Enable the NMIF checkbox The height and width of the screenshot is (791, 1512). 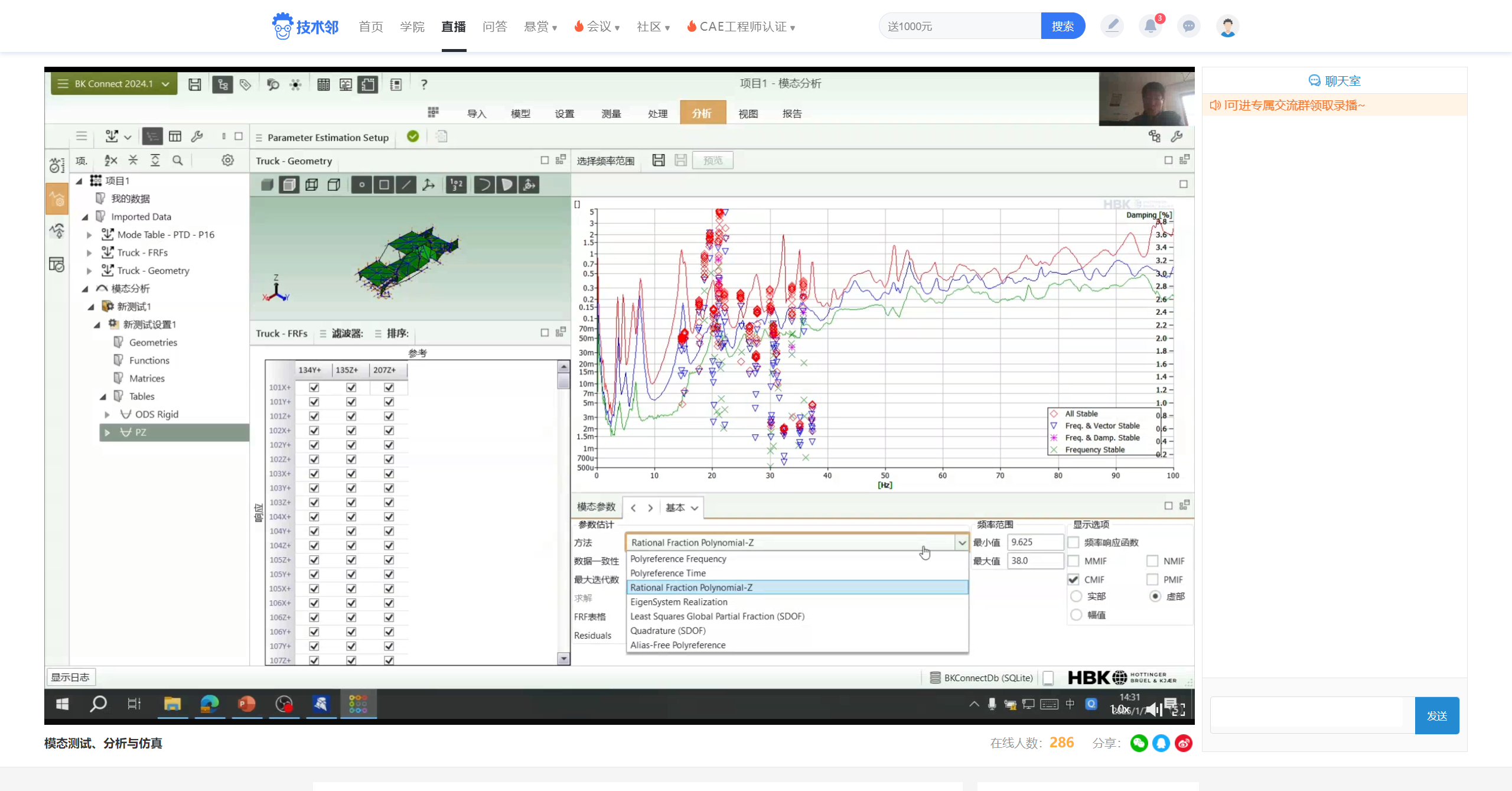coord(1152,561)
